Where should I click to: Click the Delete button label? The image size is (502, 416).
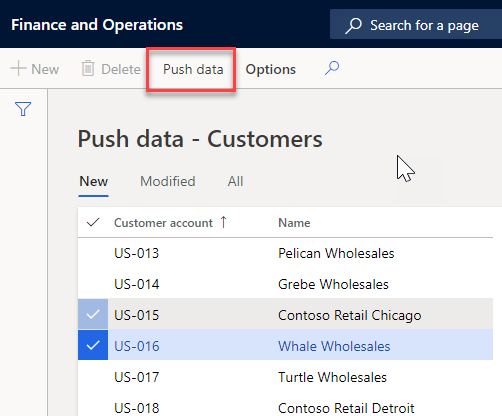coord(121,69)
